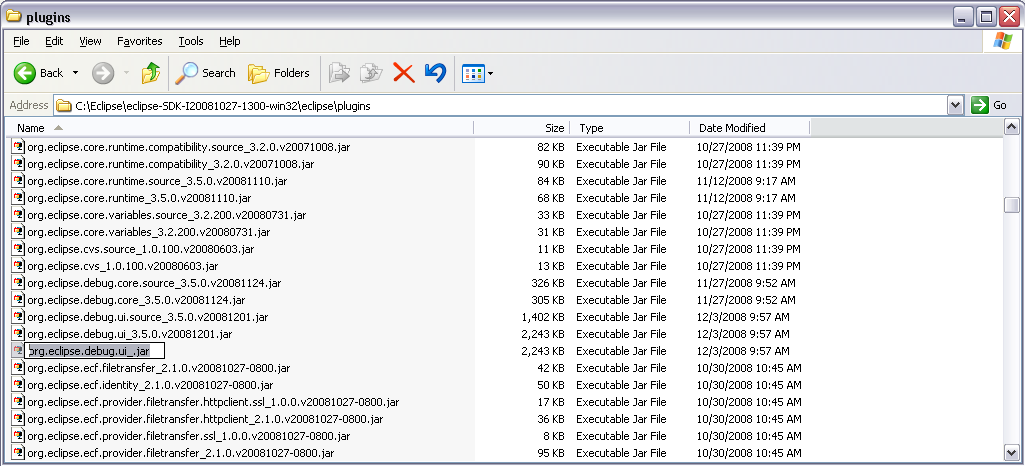This screenshot has height=466, width=1025.
Task: Select file name org.eclipse.cvs_1.0.100.v20080603.jar
Action: (x=122, y=266)
